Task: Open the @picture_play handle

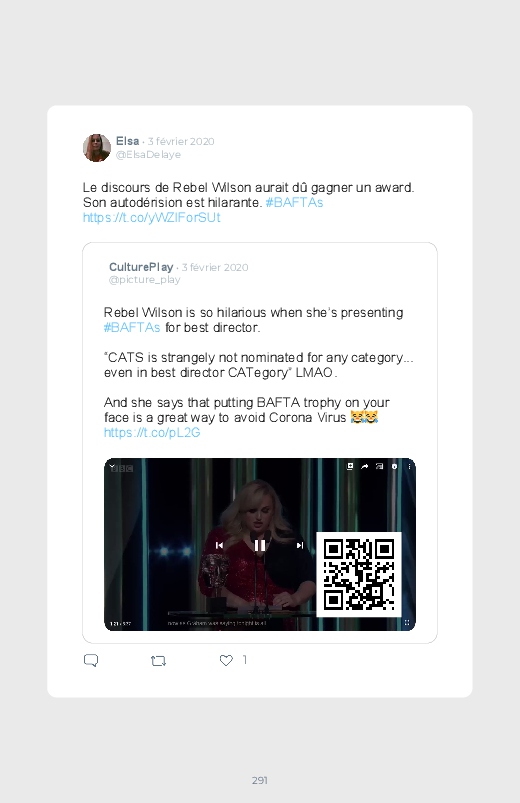Action: (x=144, y=280)
